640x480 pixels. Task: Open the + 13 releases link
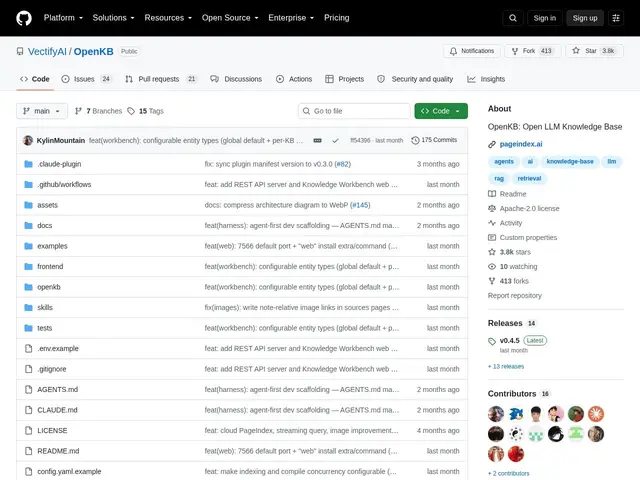[x=506, y=367]
